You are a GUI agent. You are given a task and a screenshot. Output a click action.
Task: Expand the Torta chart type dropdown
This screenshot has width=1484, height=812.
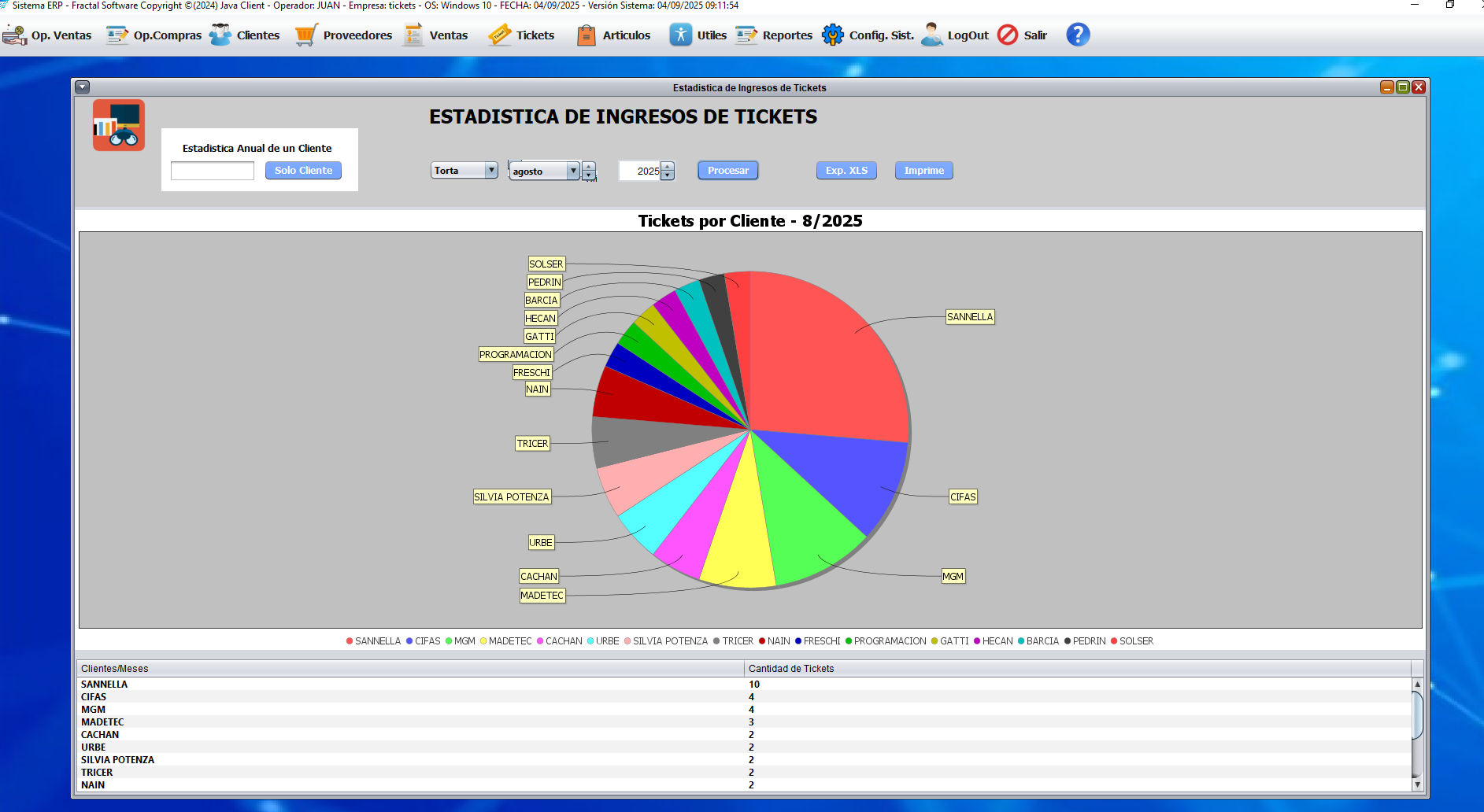pyautogui.click(x=491, y=170)
